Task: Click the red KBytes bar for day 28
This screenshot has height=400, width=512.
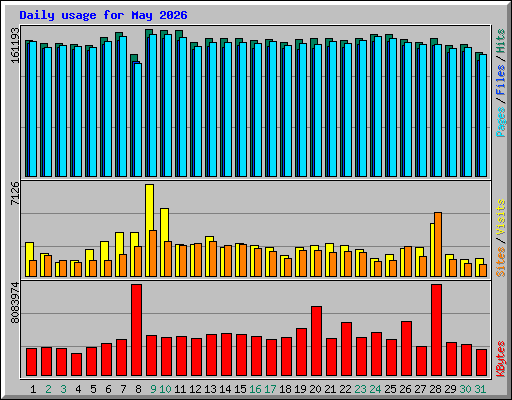Action: coord(436,330)
